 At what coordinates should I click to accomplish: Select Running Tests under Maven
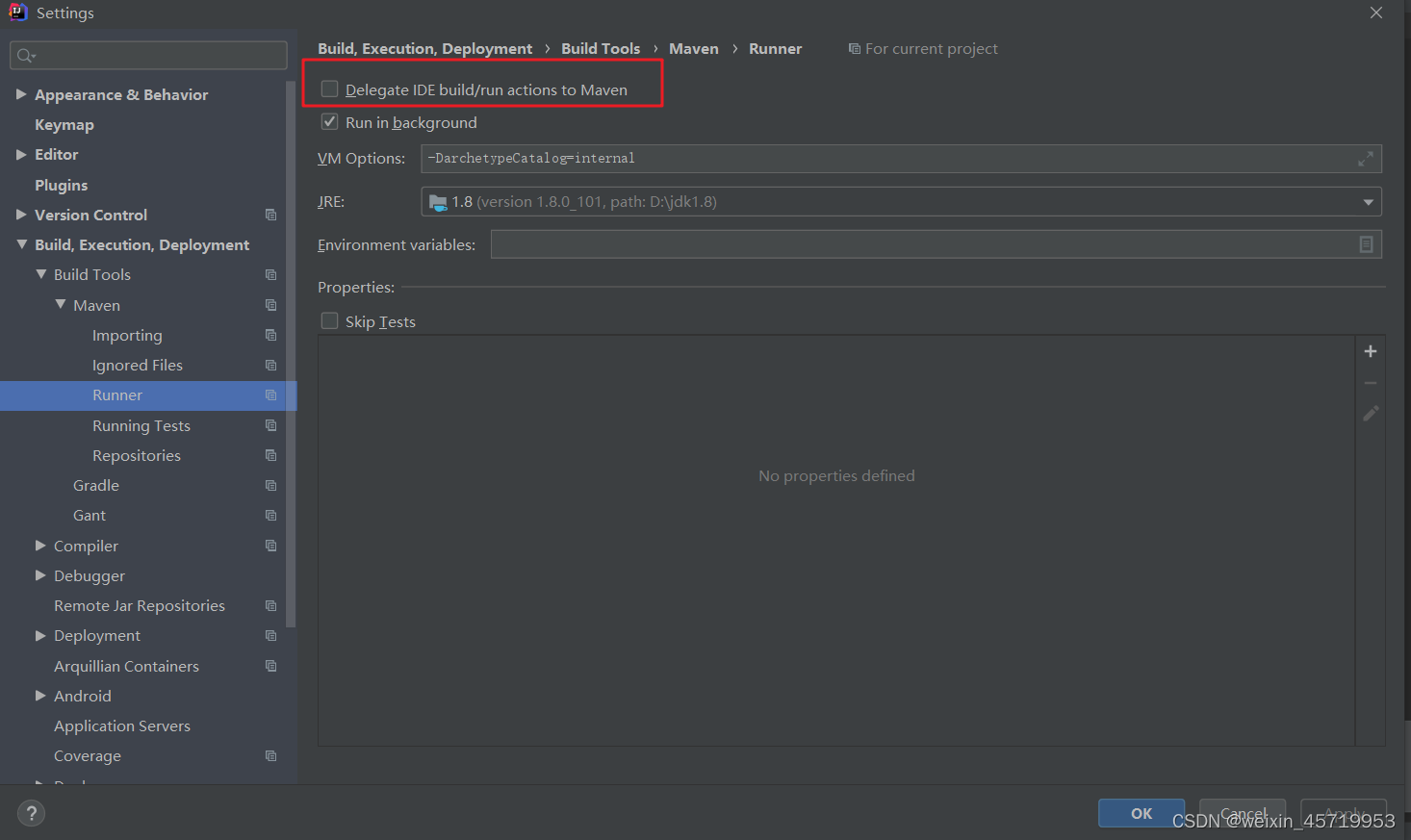(141, 425)
